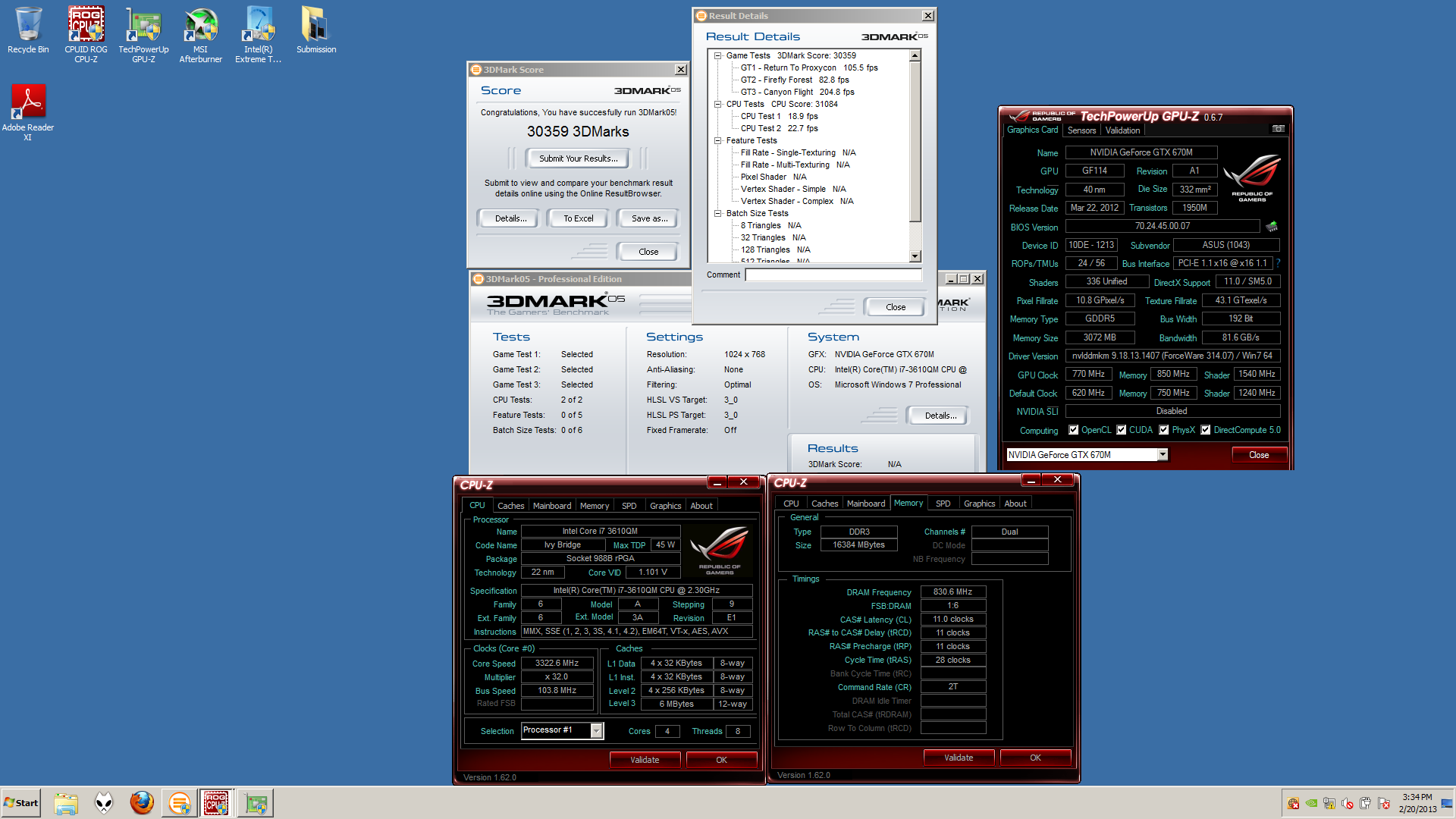This screenshot has width=1456, height=819.
Task: Open the CPUID ROG CPU-Z desktop shortcut
Action: [86, 34]
